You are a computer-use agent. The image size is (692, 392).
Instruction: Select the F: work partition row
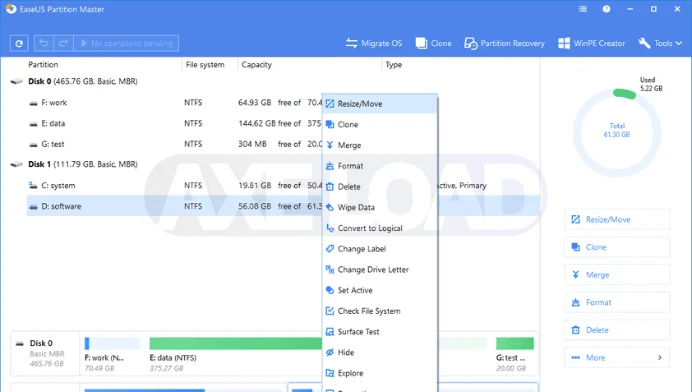click(282, 102)
